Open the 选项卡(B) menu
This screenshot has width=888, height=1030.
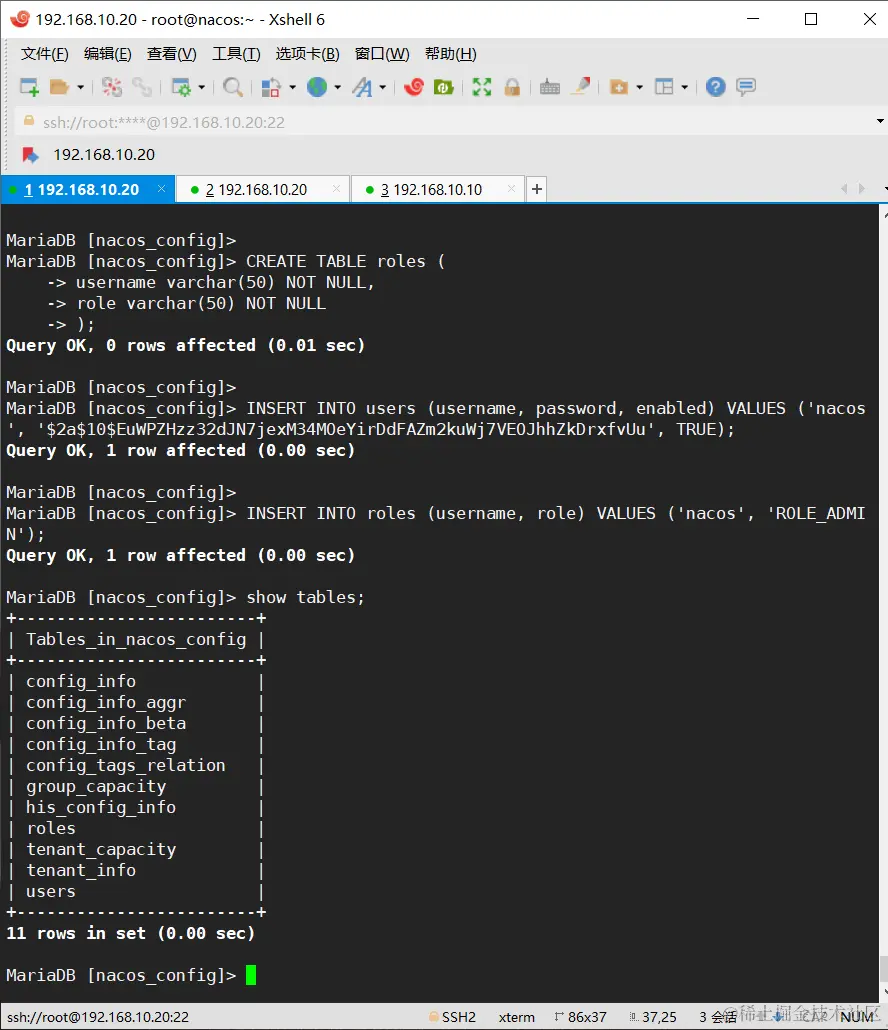[307, 54]
